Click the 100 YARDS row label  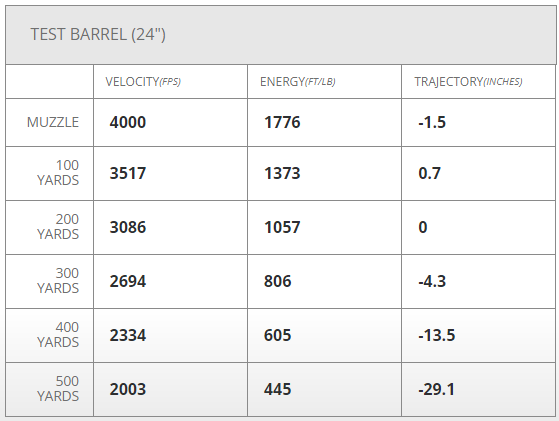click(x=58, y=173)
